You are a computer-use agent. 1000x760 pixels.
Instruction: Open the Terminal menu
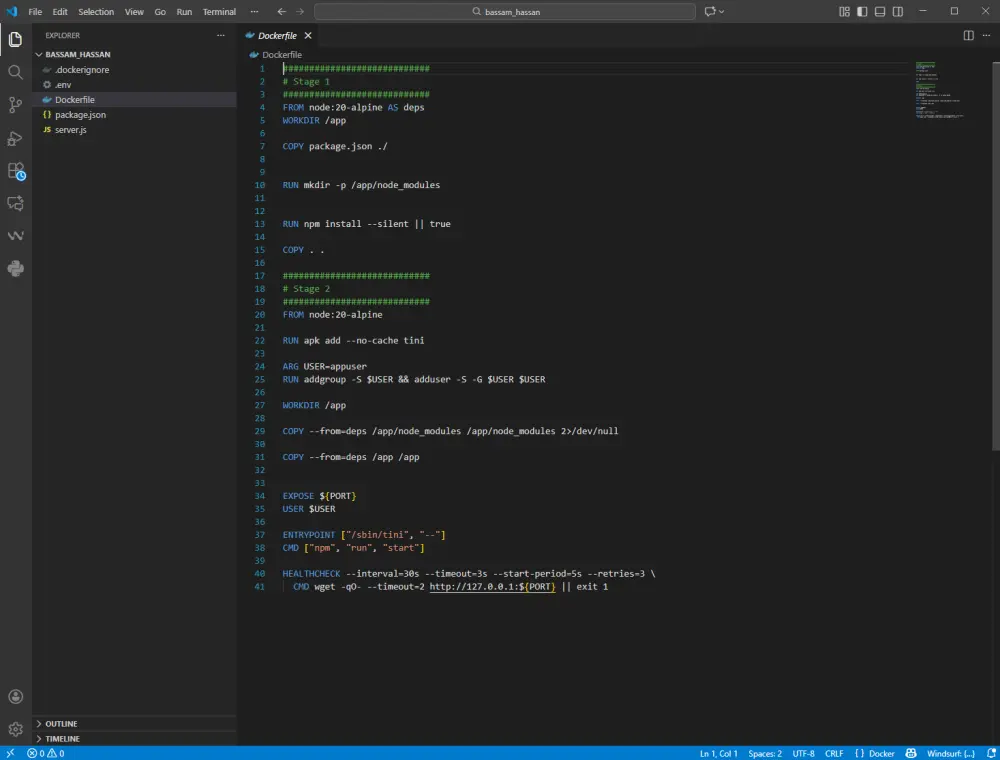coord(219,12)
